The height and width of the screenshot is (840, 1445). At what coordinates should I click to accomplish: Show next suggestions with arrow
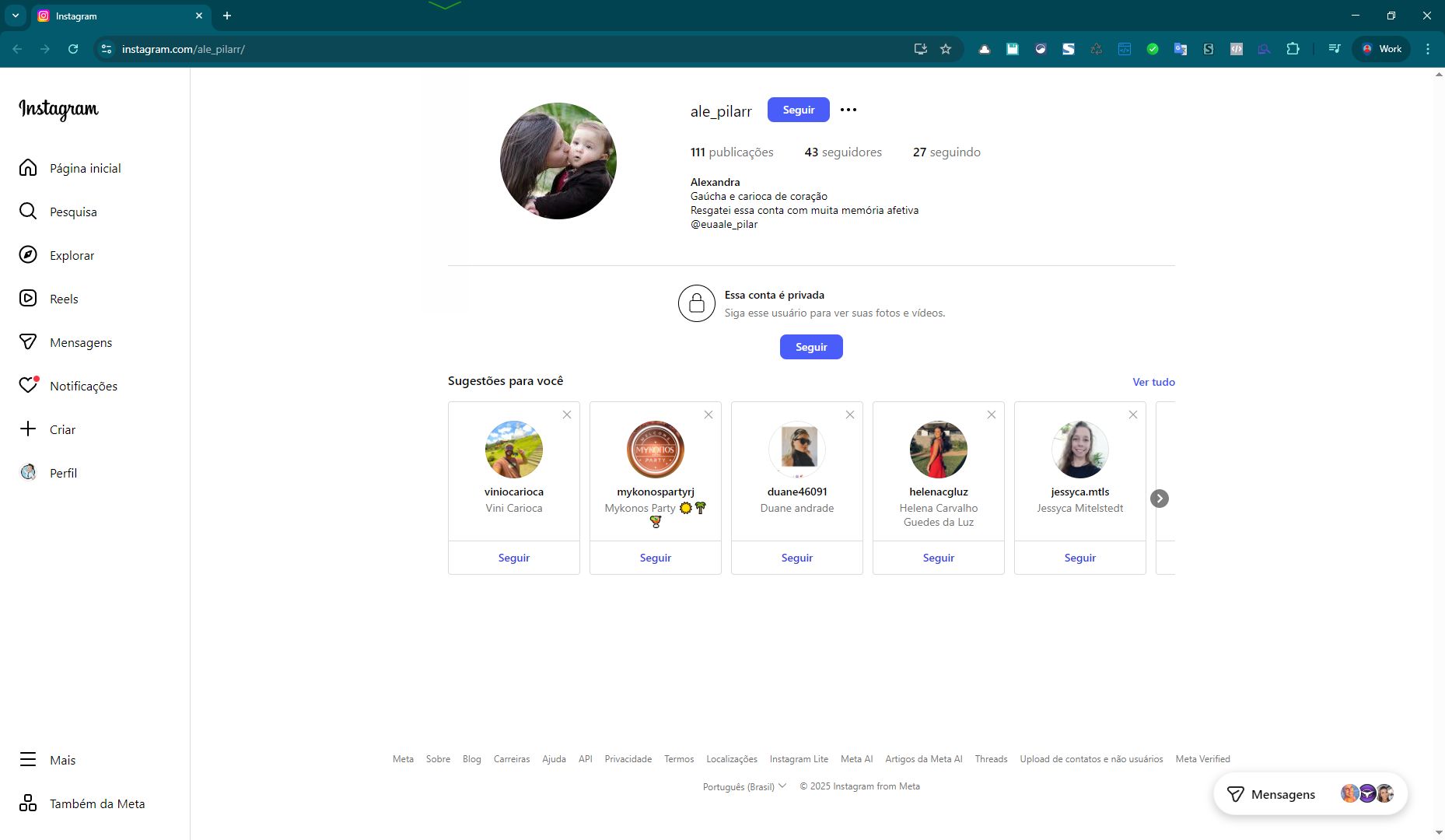[x=1160, y=499]
